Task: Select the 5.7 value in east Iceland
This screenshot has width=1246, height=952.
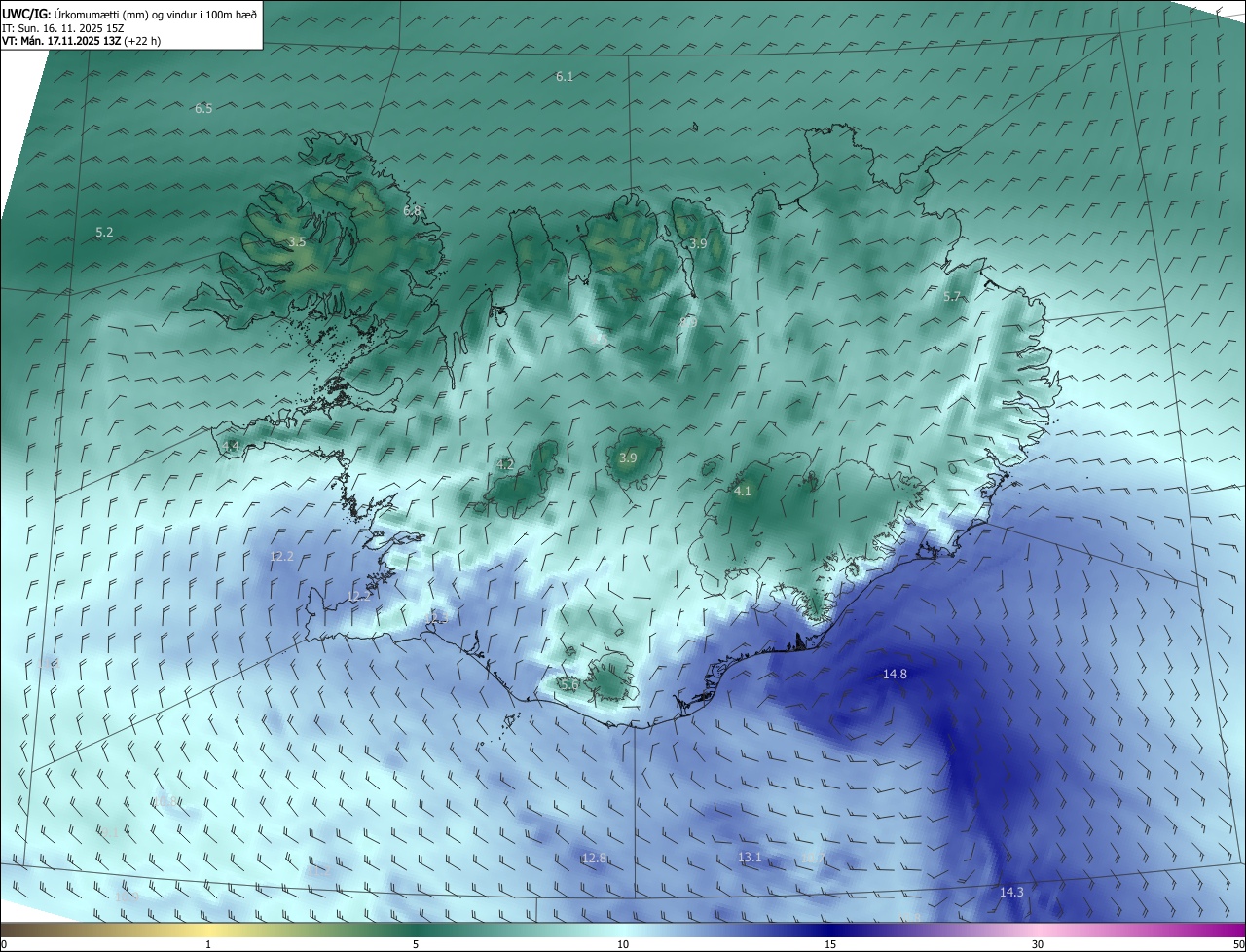Action: click(x=952, y=296)
